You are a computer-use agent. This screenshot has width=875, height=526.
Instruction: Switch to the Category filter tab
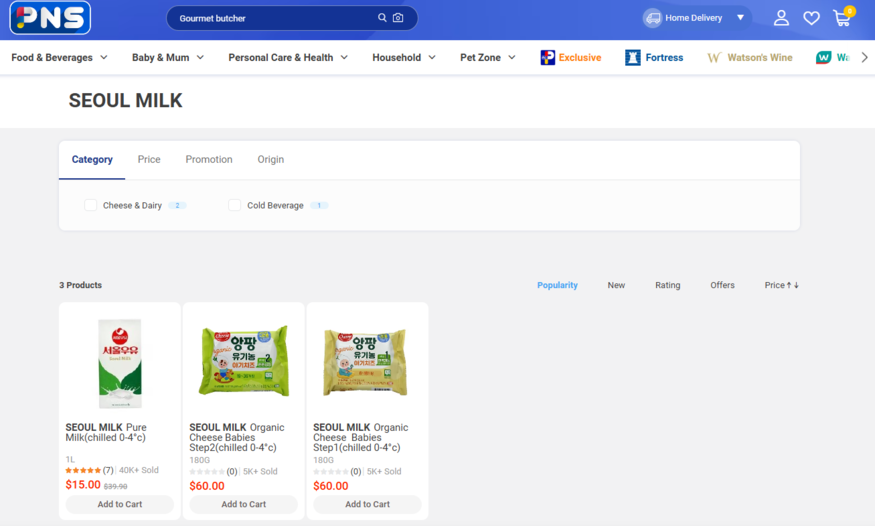coord(92,160)
